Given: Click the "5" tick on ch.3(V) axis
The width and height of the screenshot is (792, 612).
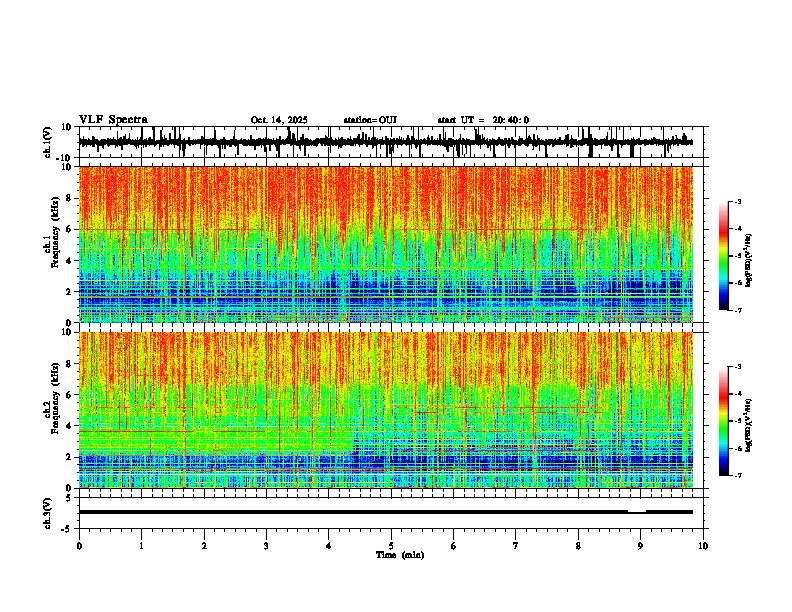Looking at the screenshot, I should click(69, 498).
